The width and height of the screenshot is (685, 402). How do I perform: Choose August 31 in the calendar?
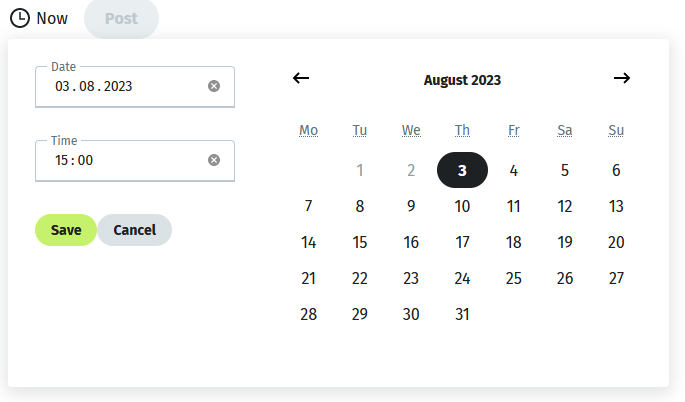[x=462, y=314]
